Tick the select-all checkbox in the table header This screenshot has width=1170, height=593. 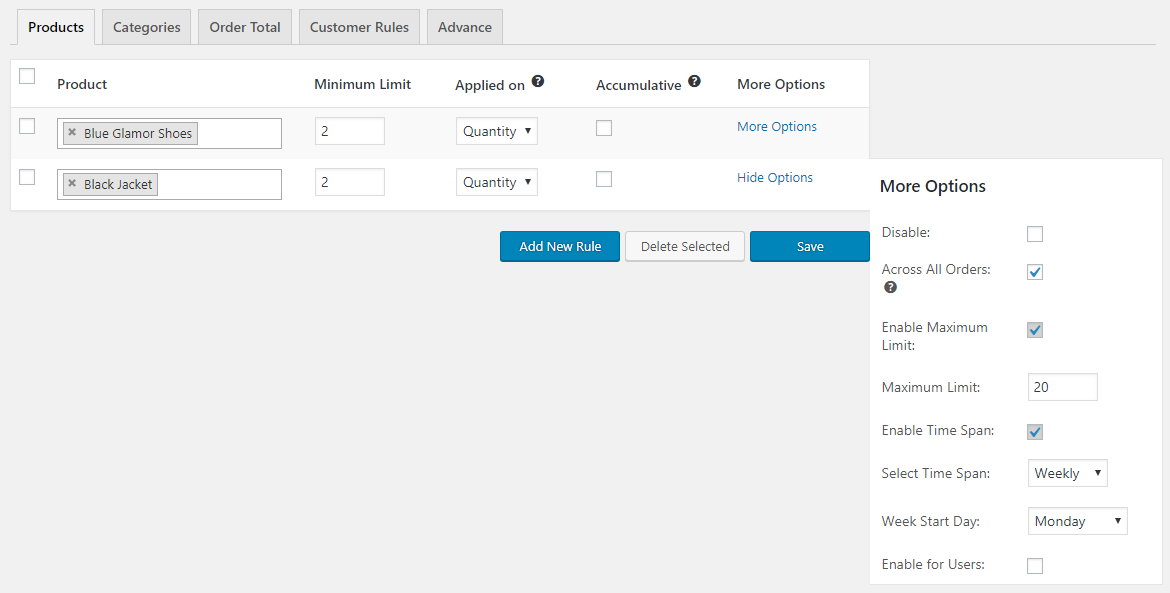click(27, 76)
